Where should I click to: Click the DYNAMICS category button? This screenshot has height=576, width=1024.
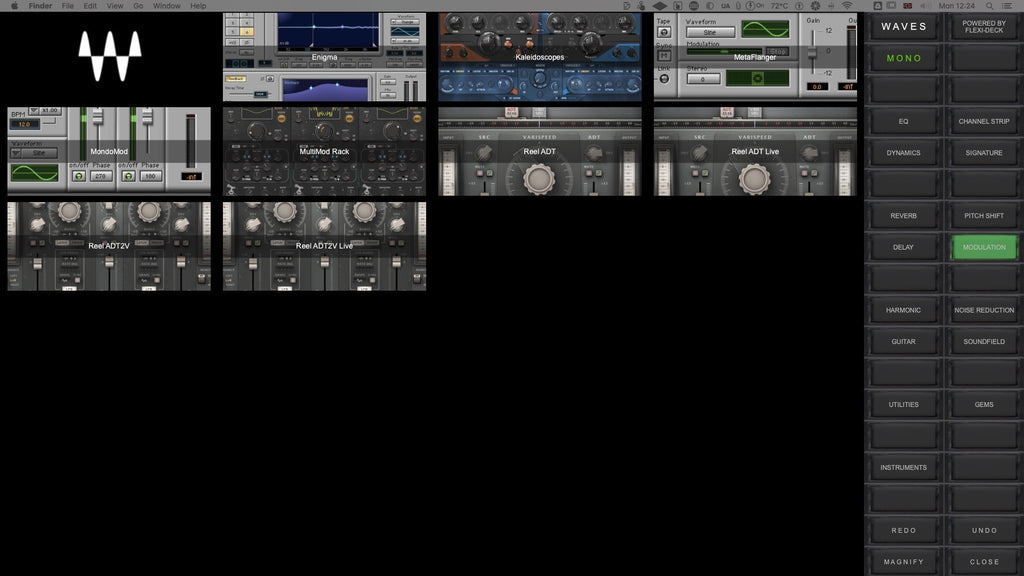[x=903, y=152]
